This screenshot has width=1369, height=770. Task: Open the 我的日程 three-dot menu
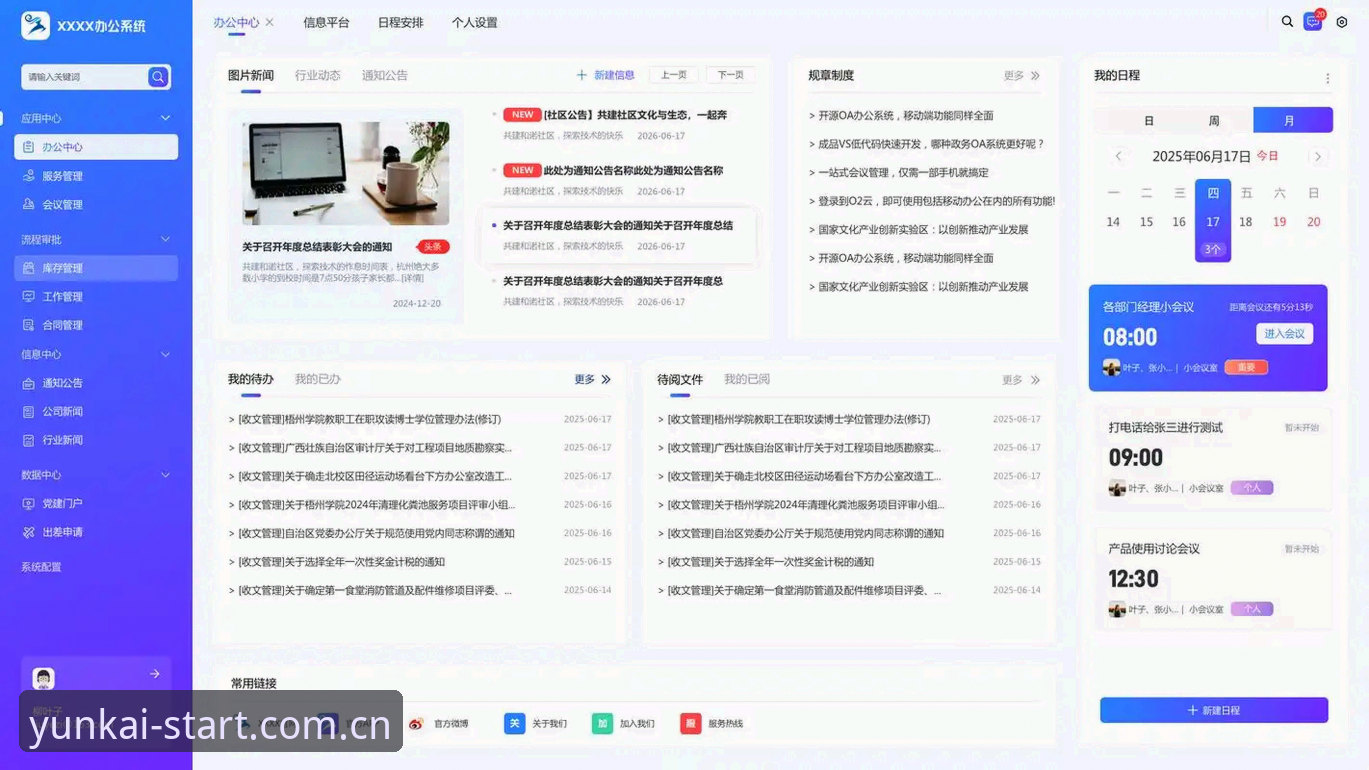[x=1327, y=78]
